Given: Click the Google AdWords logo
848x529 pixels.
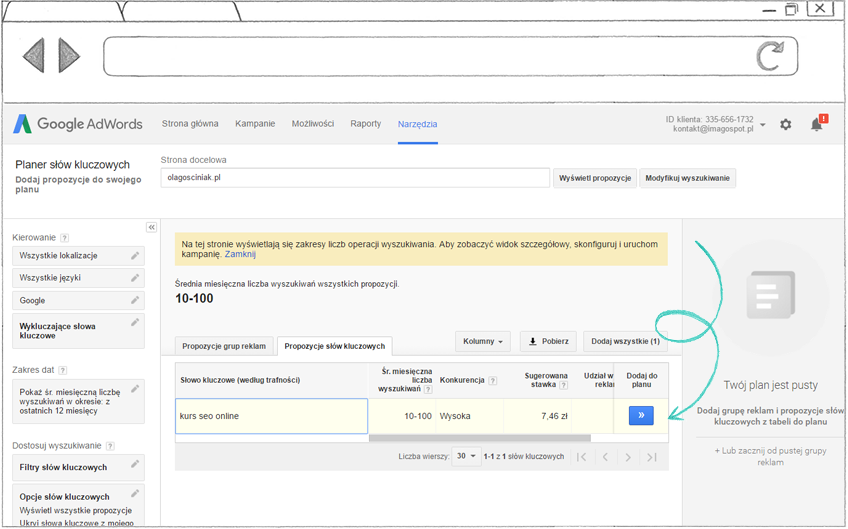Looking at the screenshot, I should pos(78,124).
